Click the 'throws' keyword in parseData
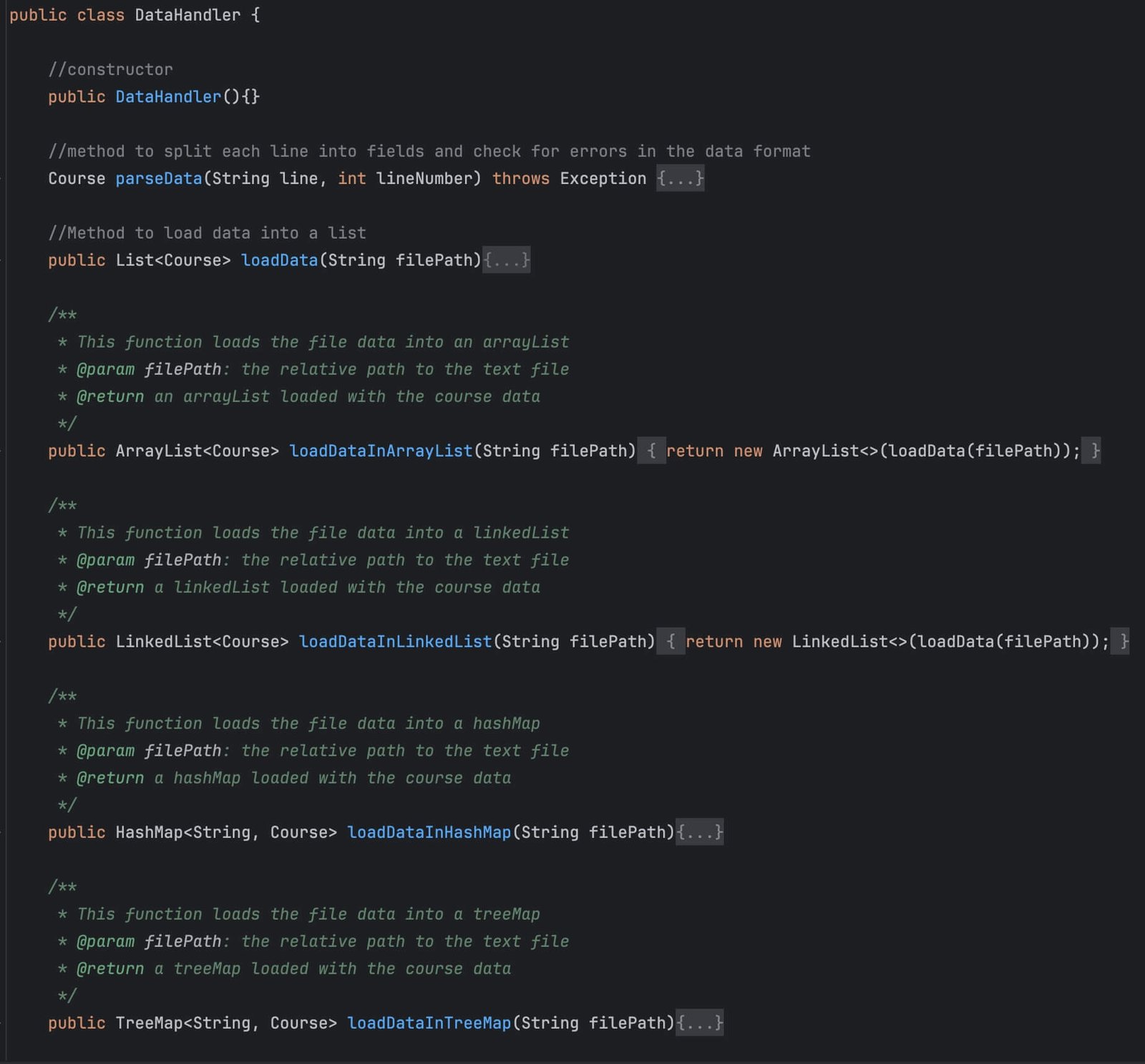Image resolution: width=1145 pixels, height=1064 pixels. pyautogui.click(x=521, y=178)
